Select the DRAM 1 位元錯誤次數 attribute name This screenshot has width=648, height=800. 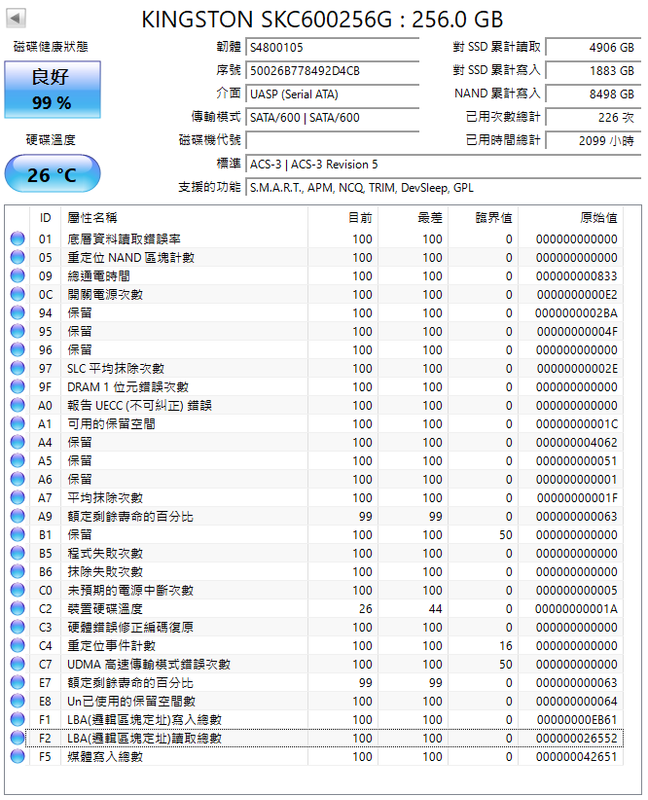[128, 387]
